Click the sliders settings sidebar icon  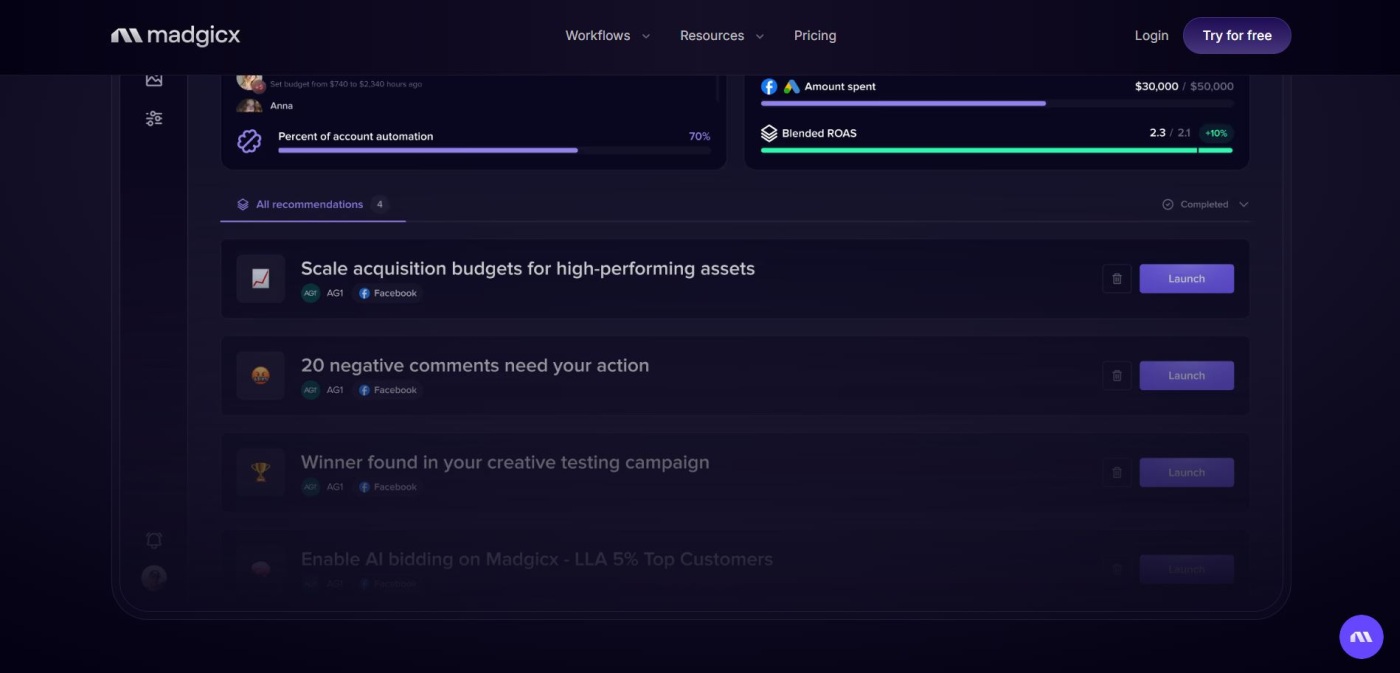(154, 118)
